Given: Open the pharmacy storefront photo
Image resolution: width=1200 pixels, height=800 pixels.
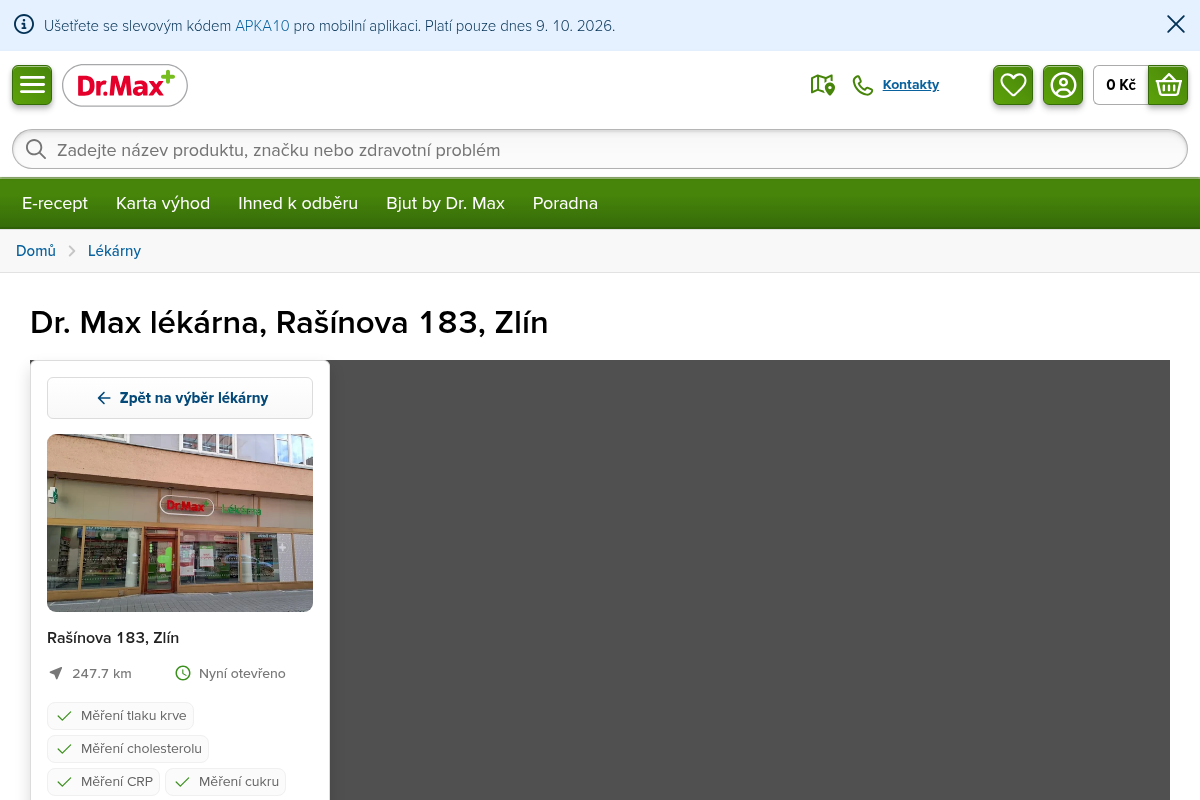Looking at the screenshot, I should (x=180, y=523).
